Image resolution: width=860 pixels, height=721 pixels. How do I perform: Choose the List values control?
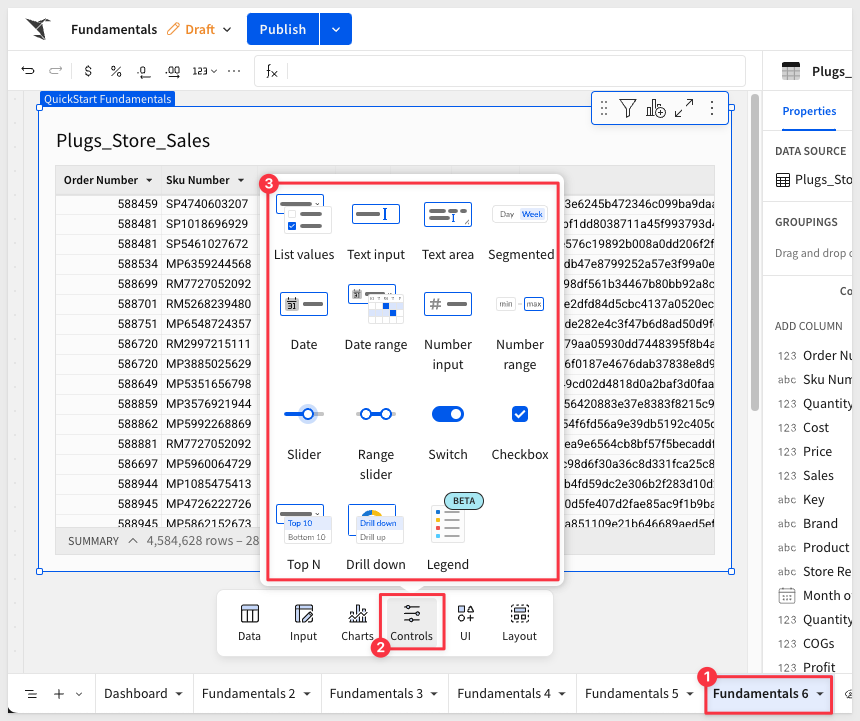304,228
